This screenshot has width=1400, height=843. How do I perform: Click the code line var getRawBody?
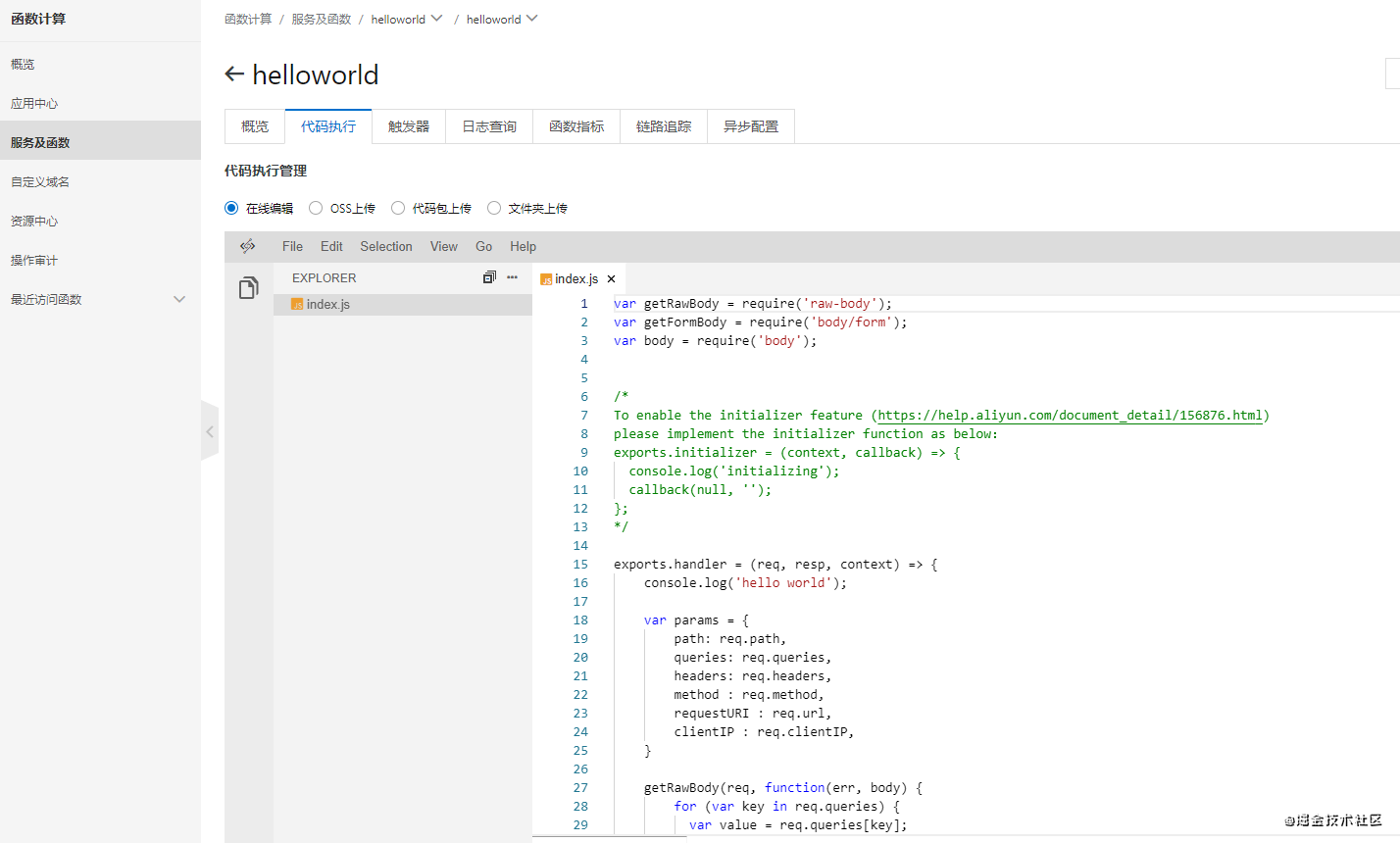753,304
